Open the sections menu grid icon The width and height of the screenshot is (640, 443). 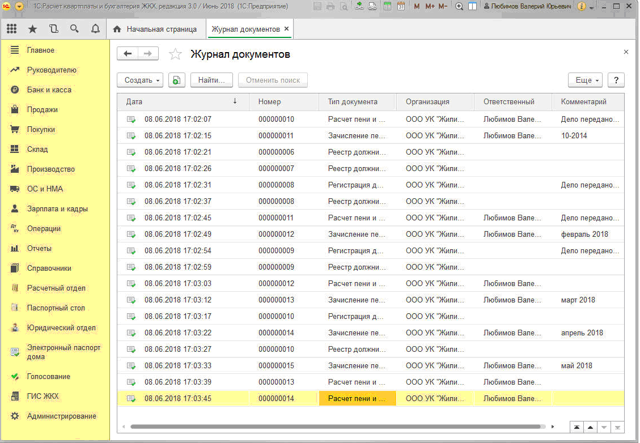[12, 29]
